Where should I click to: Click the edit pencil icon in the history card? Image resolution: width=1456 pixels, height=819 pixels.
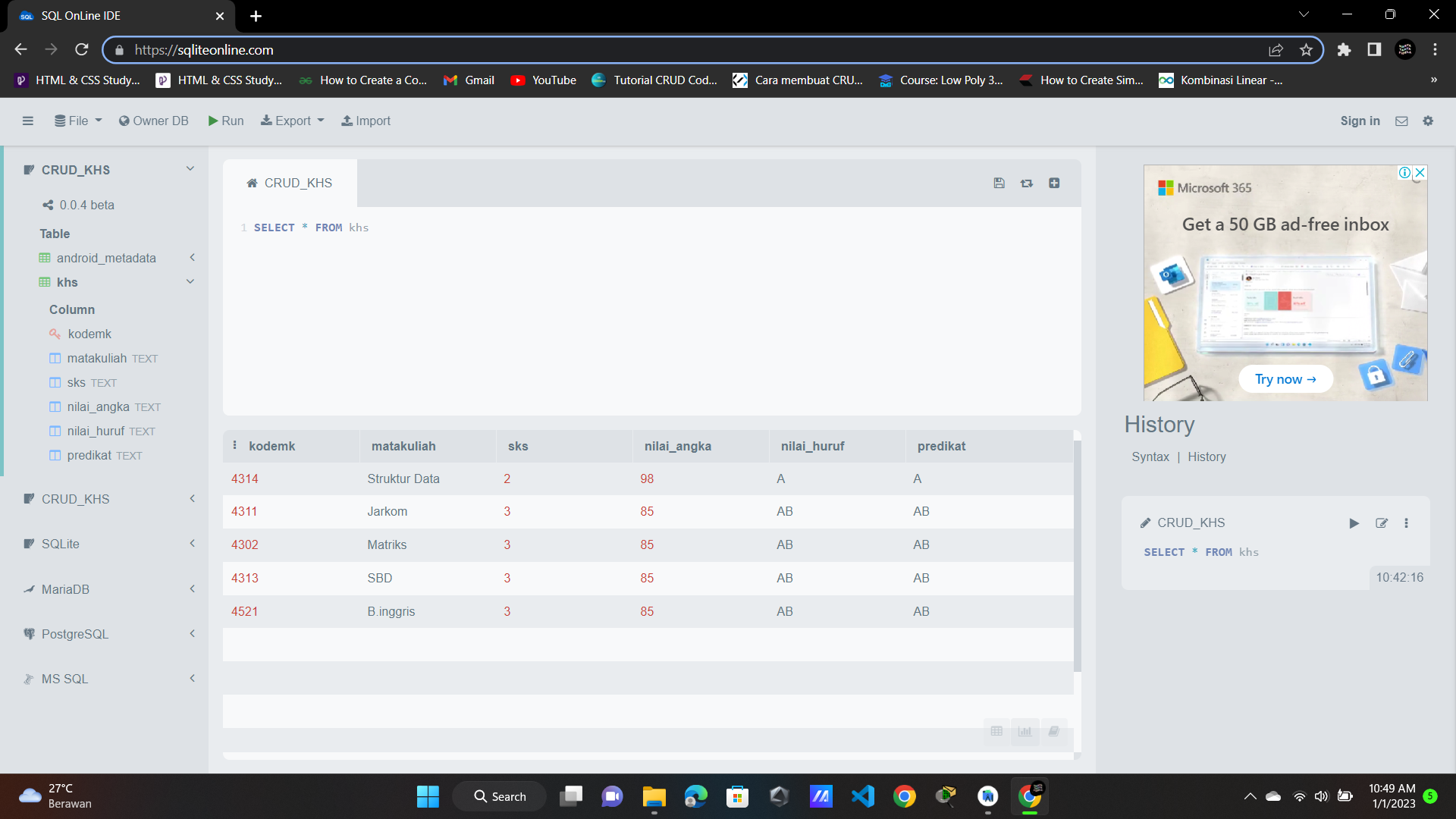click(1382, 523)
